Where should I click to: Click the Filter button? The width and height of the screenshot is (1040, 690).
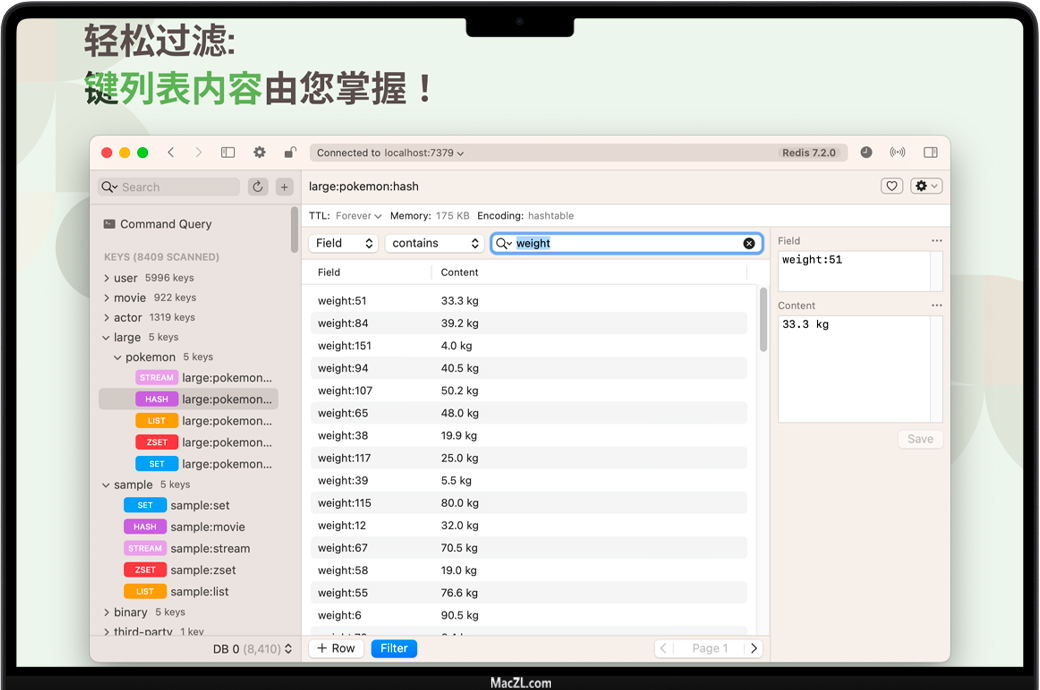(x=394, y=648)
